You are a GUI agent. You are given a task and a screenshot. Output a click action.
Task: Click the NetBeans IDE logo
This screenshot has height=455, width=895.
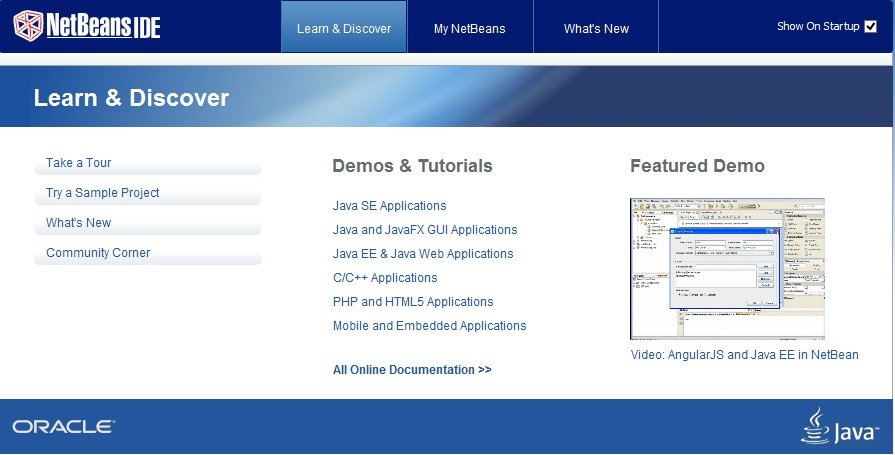click(x=87, y=26)
